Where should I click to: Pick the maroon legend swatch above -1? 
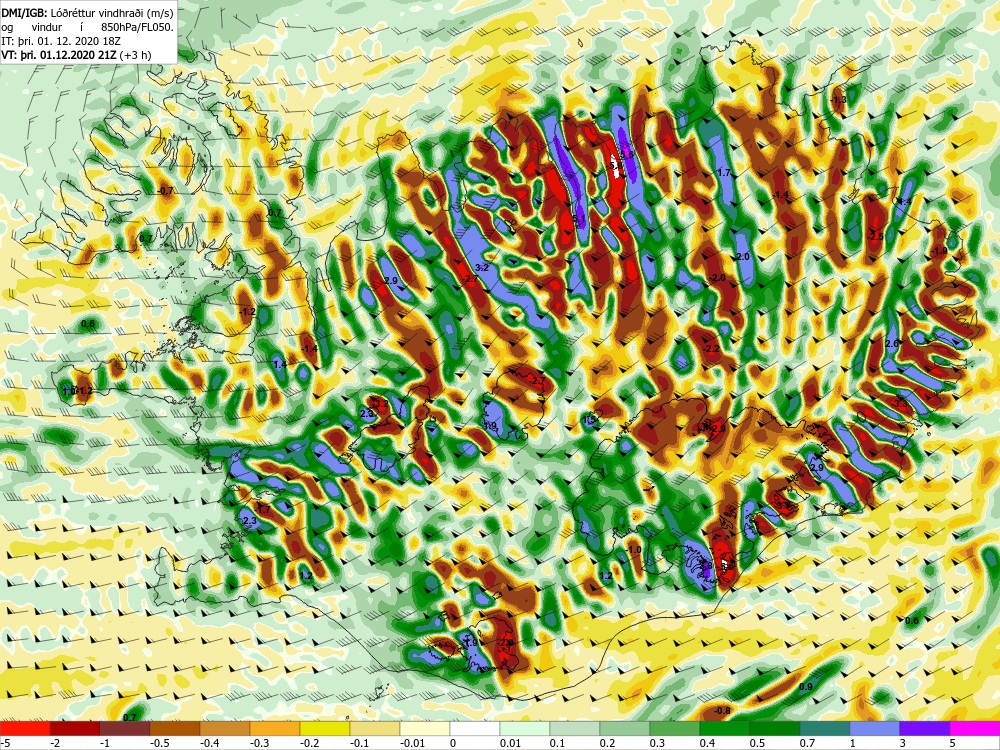pos(125,728)
